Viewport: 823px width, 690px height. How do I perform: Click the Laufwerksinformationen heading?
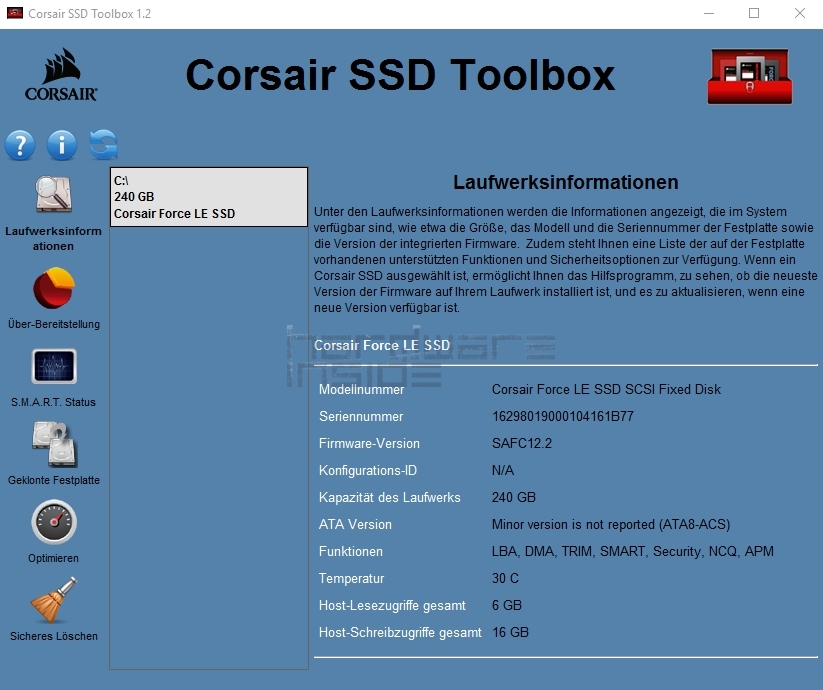click(x=565, y=182)
